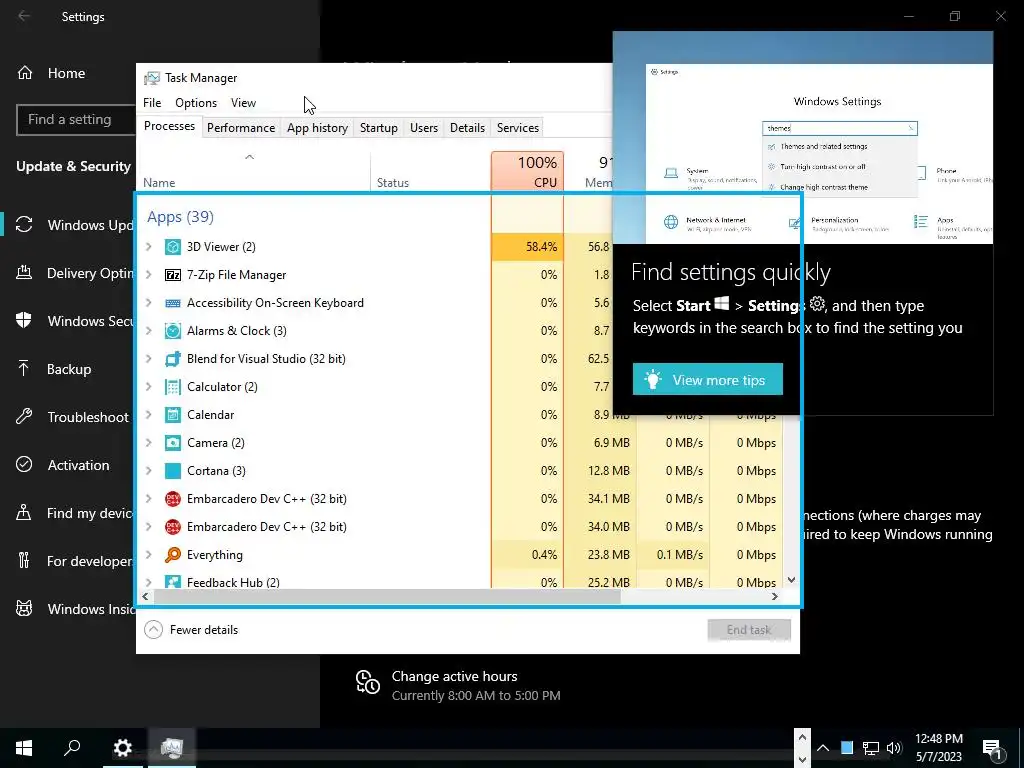The width and height of the screenshot is (1024, 768).
Task: Open the volume speaker tray icon
Action: [x=894, y=748]
